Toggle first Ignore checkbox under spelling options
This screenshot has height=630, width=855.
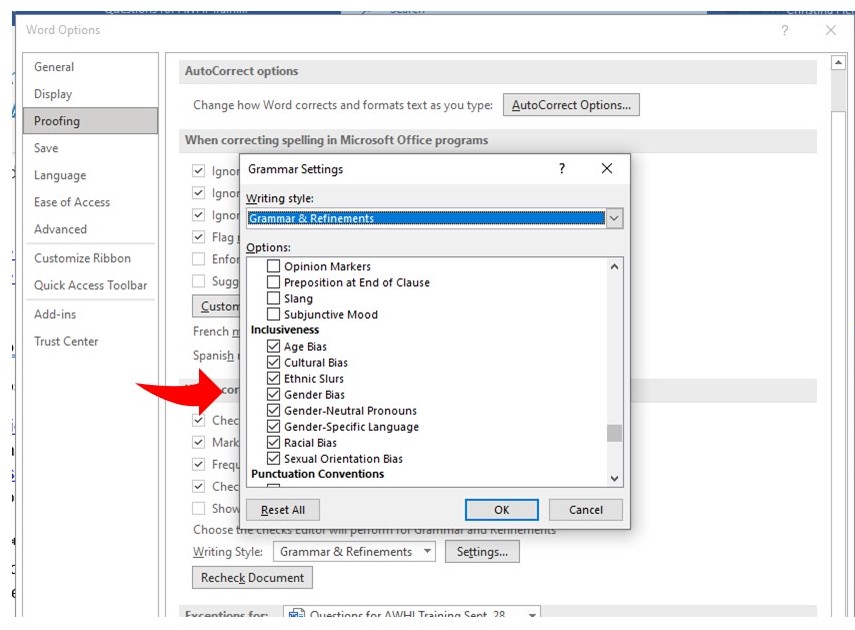pos(198,171)
